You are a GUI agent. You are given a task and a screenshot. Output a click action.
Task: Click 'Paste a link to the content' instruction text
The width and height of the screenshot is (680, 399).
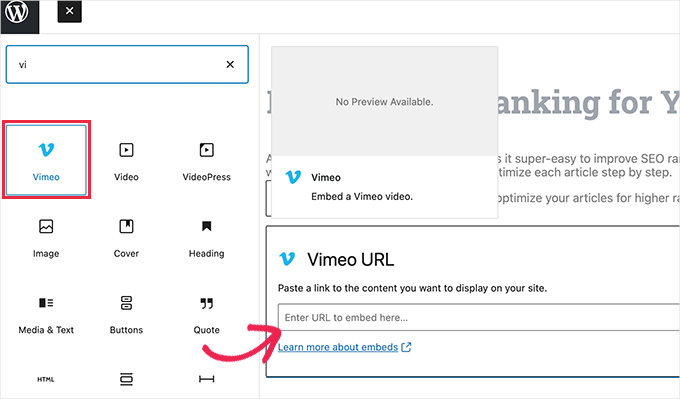tap(412, 288)
